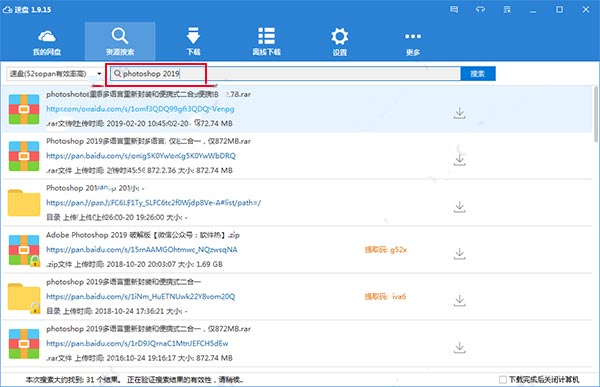Open the link ending #list/path=/
600x387 pixels.
click(153, 202)
